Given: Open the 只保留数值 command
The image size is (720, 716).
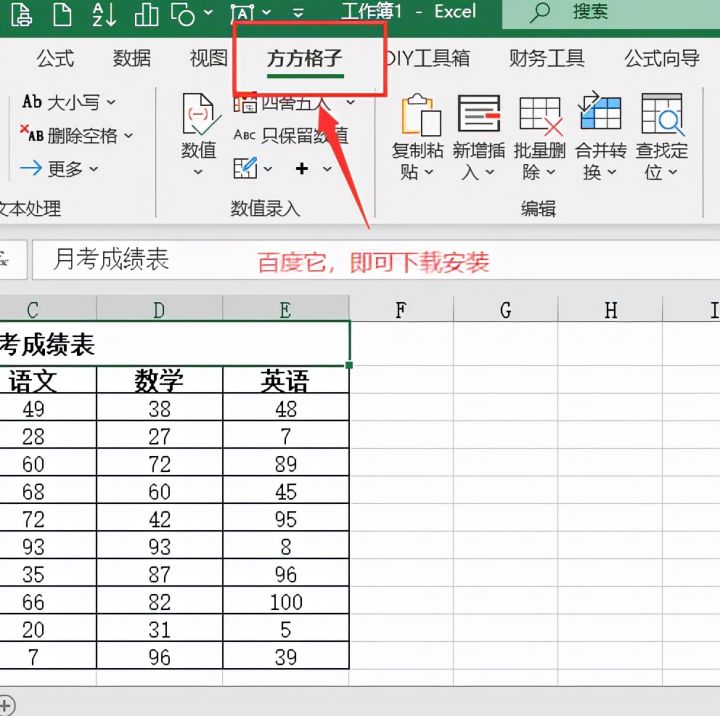Looking at the screenshot, I should point(291,135).
